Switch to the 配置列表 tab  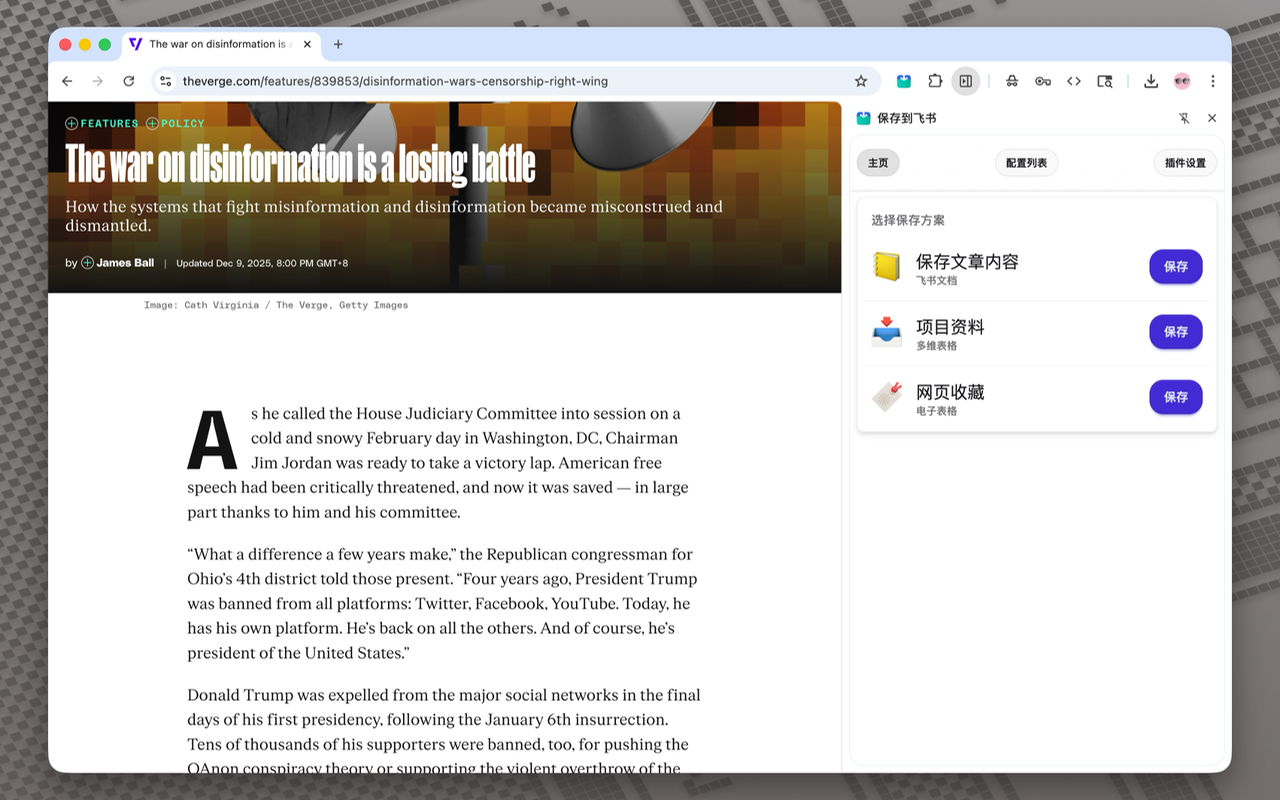(x=1026, y=162)
